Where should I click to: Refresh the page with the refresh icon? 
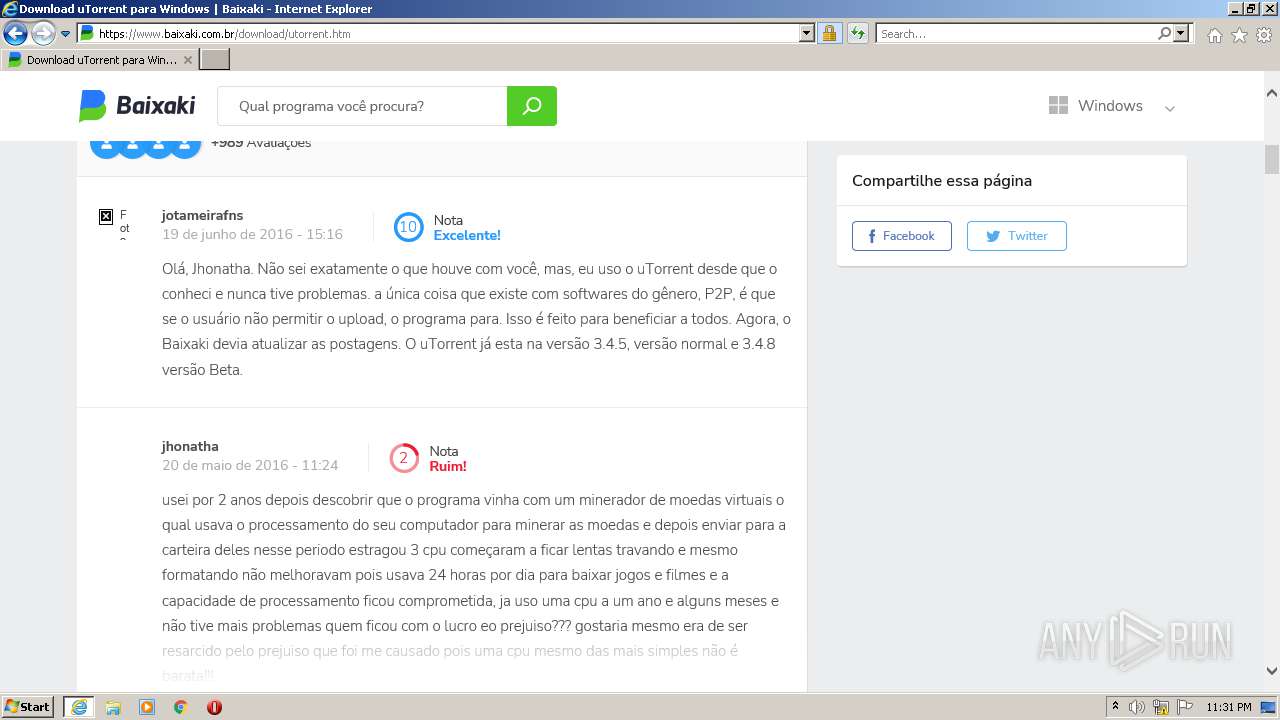tap(857, 34)
